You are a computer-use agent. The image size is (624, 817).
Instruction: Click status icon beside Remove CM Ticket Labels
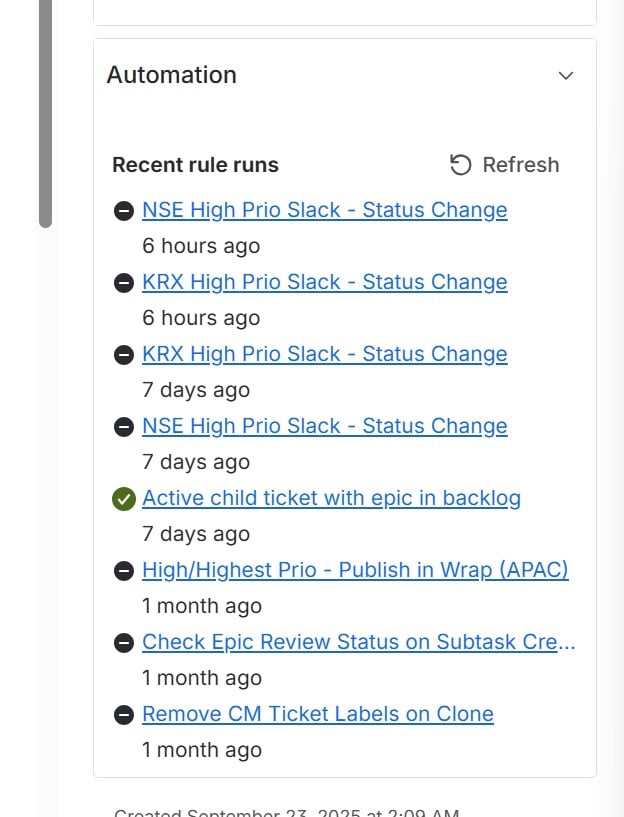click(123, 715)
